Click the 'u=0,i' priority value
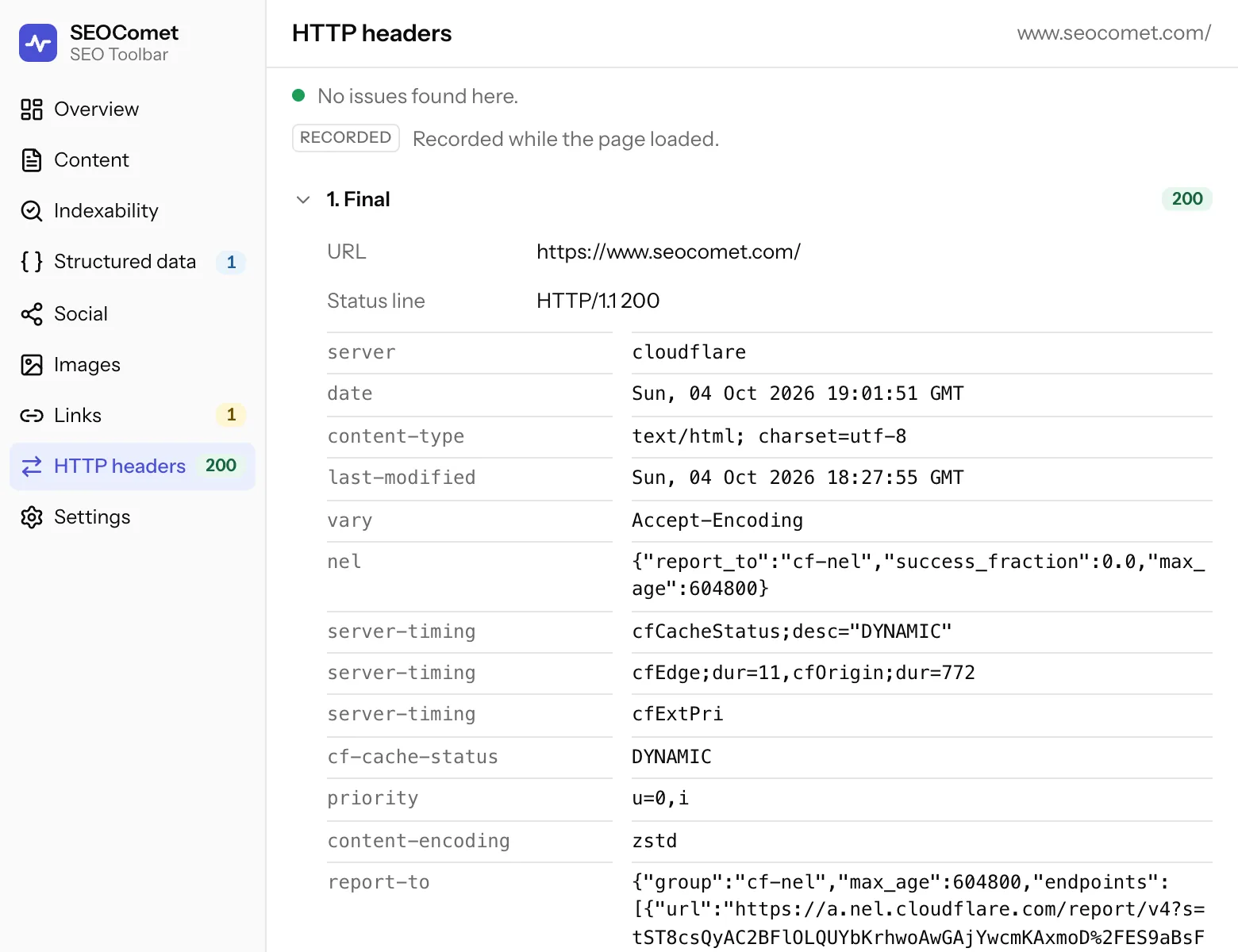 660,798
